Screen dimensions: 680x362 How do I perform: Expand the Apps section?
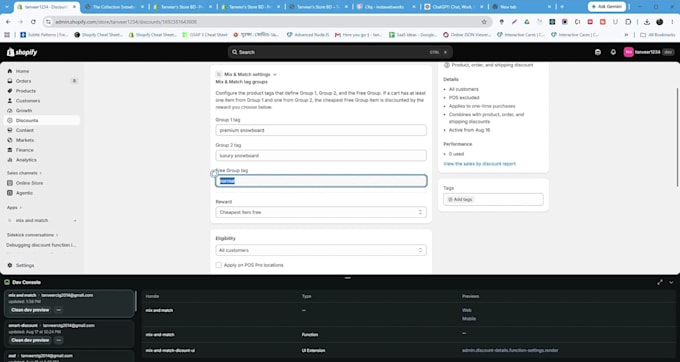pyautogui.click(x=14, y=208)
